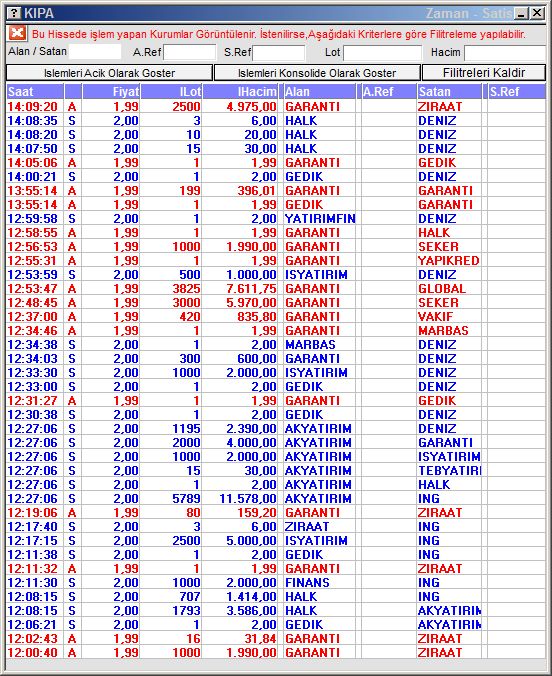Screen dimensions: 552x676
Task: Focus the A.Ref filter field
Action: (x=189, y=53)
